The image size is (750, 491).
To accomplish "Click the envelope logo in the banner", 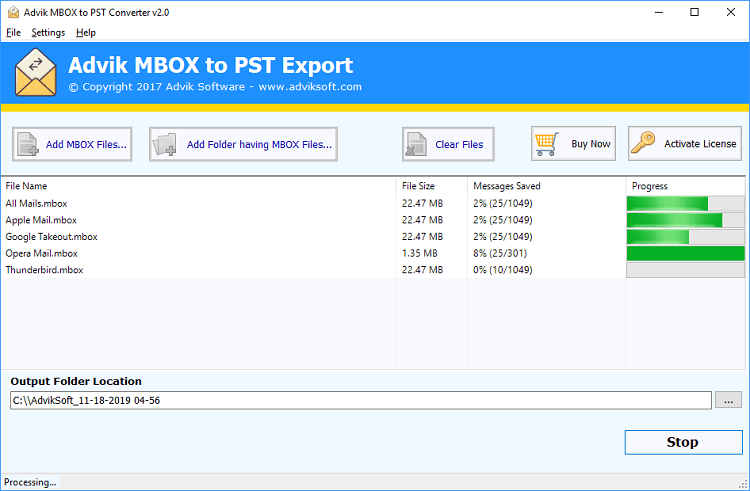I will pos(36,72).
